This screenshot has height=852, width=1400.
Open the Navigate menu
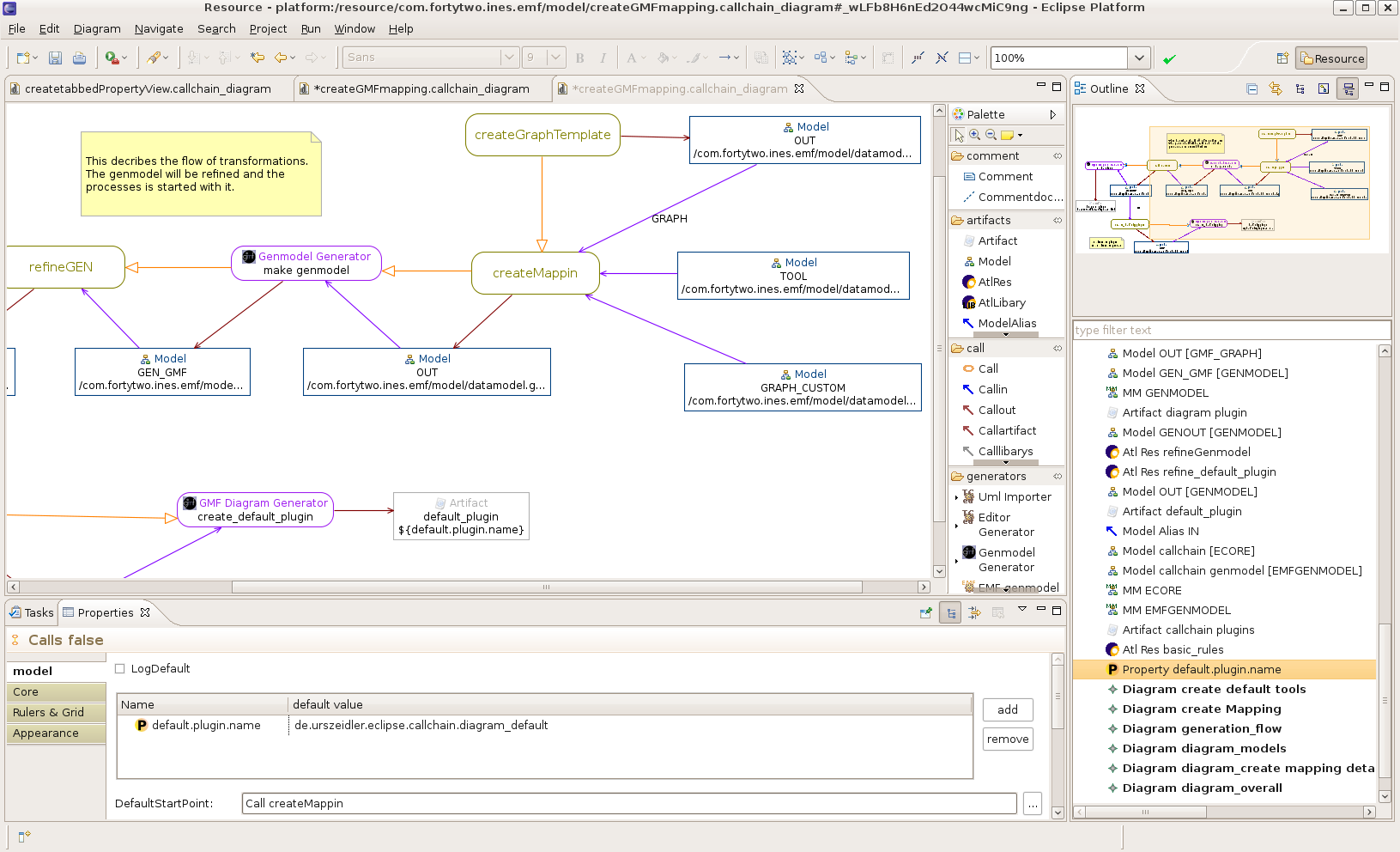coord(159,28)
